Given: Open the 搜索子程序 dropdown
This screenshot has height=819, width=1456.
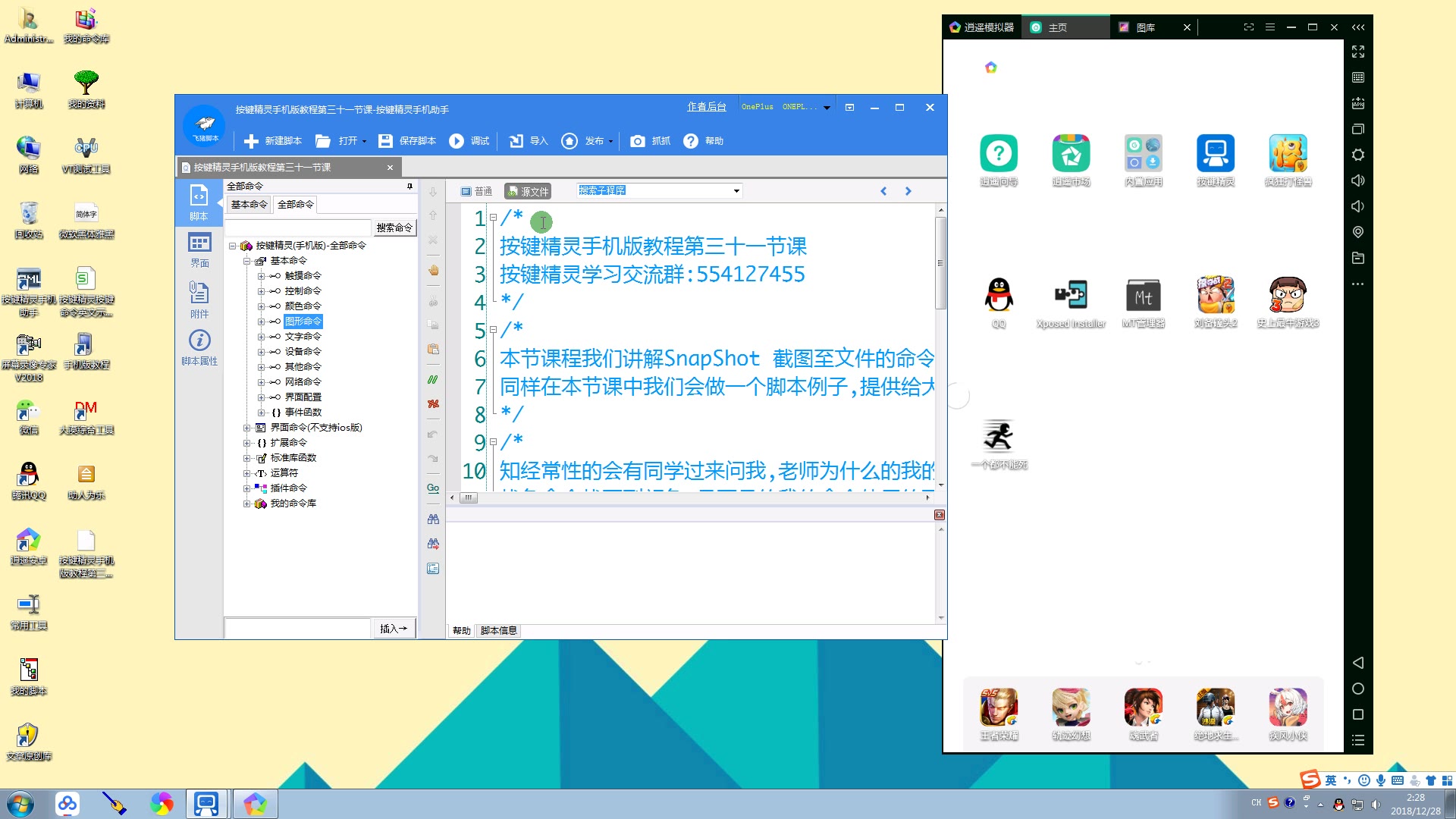Looking at the screenshot, I should tap(736, 191).
